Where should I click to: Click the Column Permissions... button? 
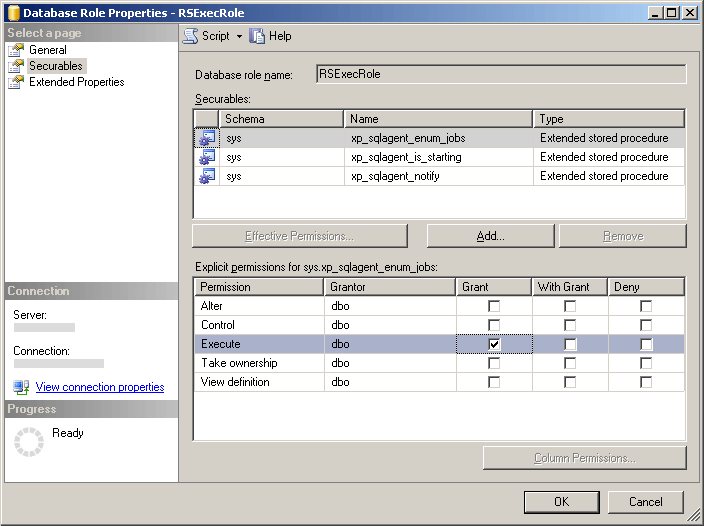point(585,458)
